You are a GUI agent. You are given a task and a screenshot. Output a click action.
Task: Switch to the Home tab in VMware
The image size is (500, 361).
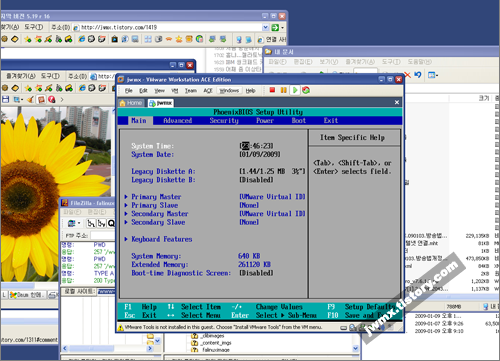click(x=131, y=103)
